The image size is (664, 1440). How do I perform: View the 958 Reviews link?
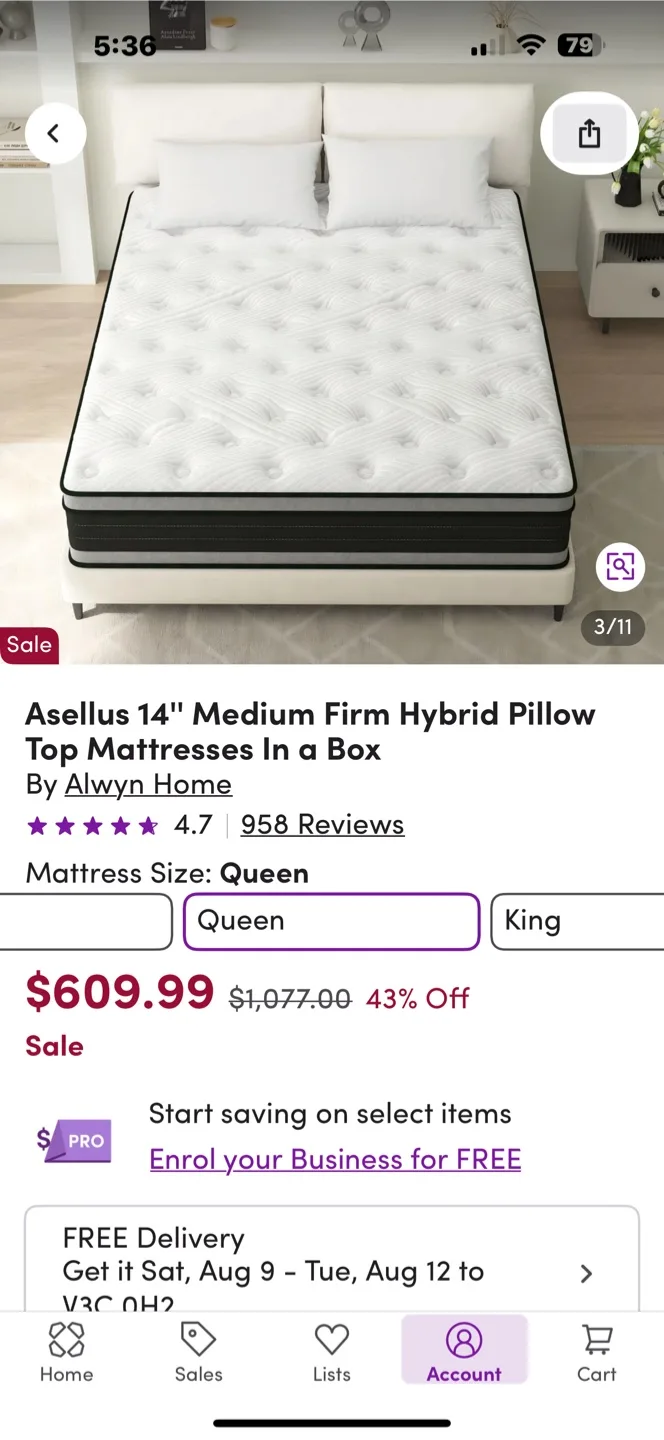tap(322, 824)
